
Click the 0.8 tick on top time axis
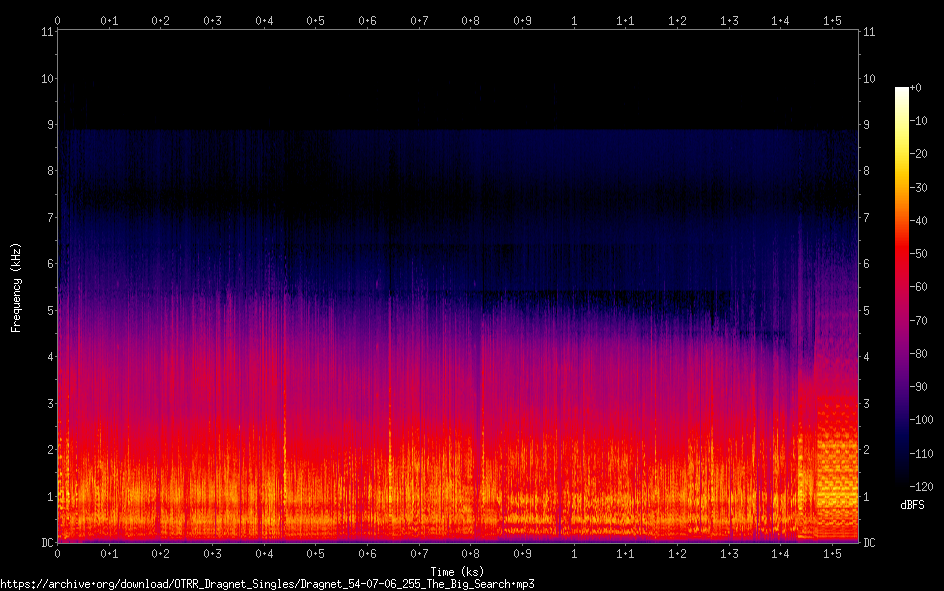coord(470,20)
